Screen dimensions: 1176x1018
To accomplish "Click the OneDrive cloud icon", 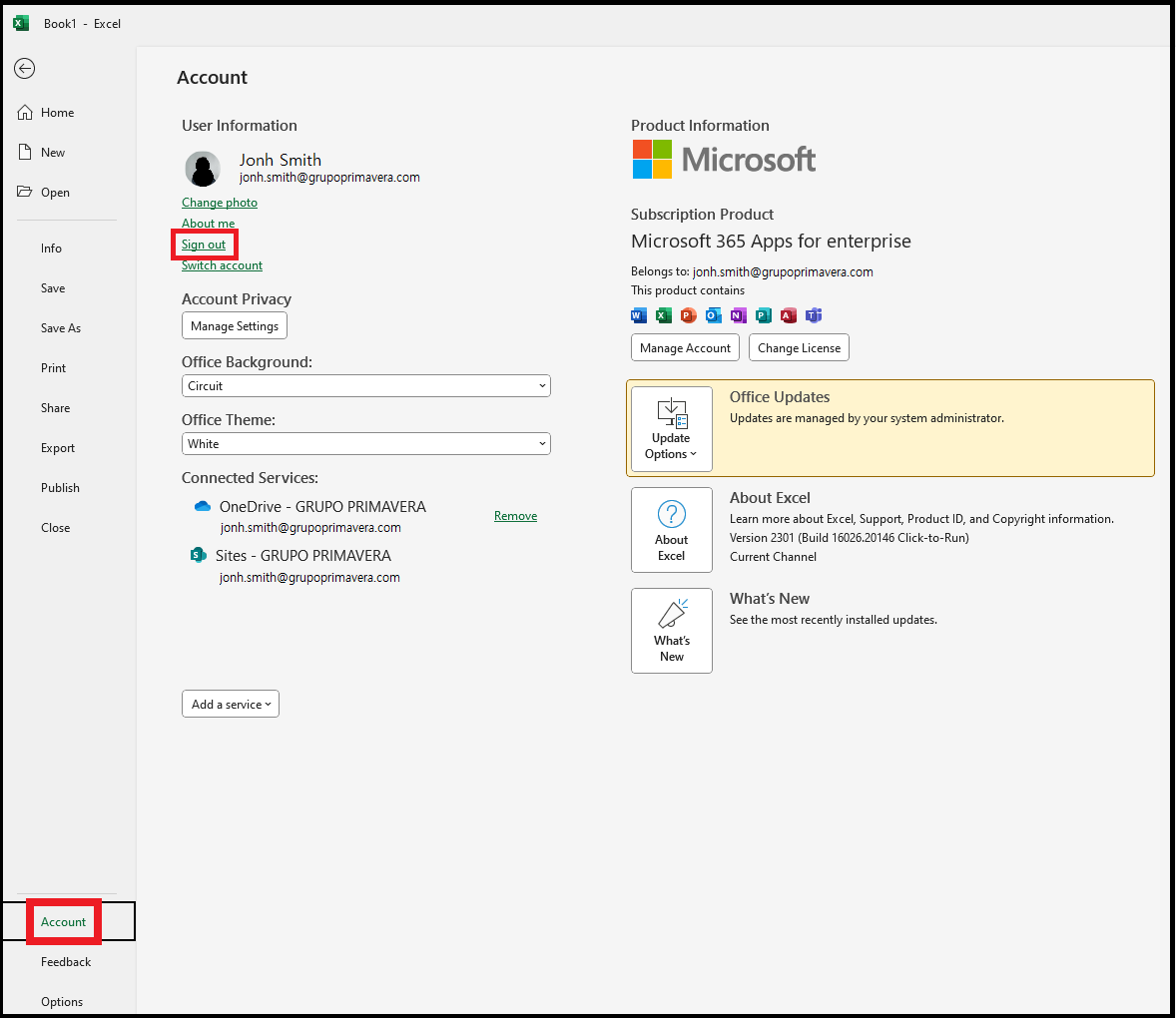I will pos(203,507).
